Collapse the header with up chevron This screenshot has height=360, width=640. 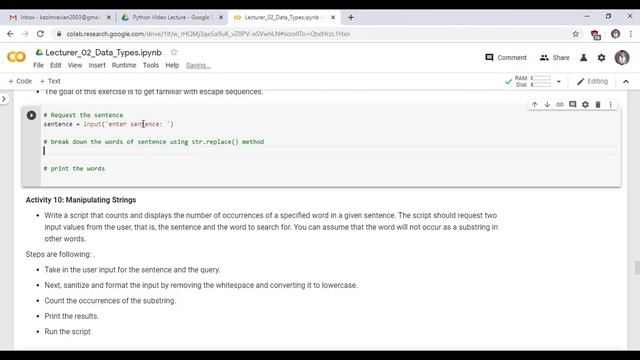(x=626, y=82)
